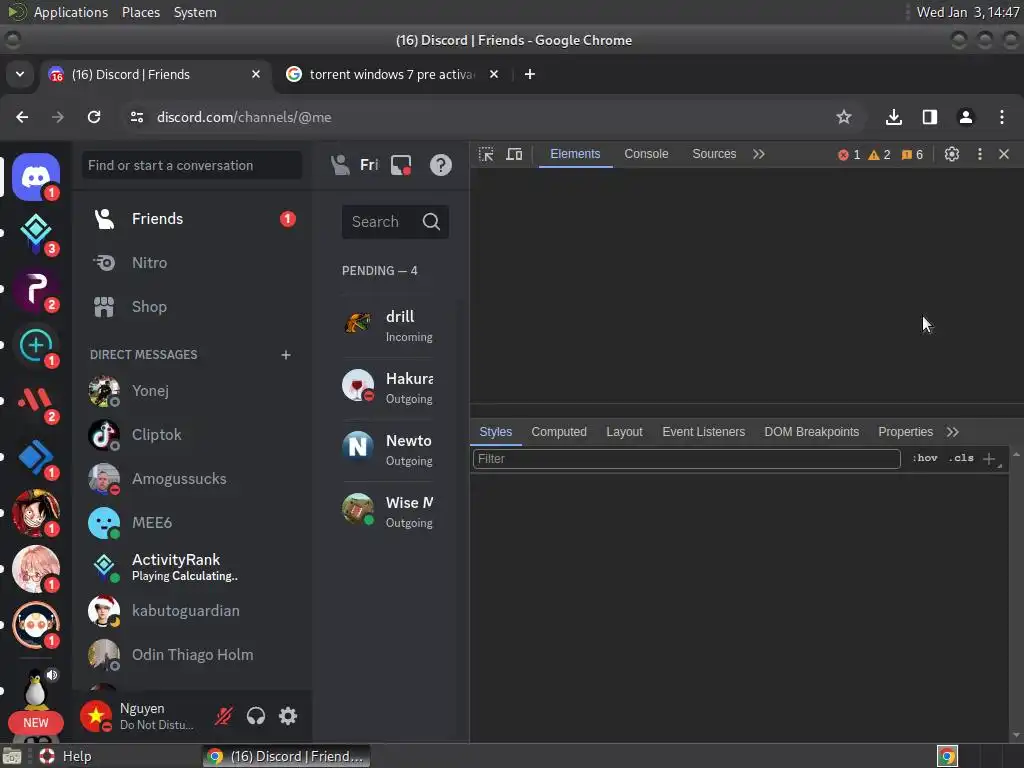Toggle DevTools device toolbar

515,154
